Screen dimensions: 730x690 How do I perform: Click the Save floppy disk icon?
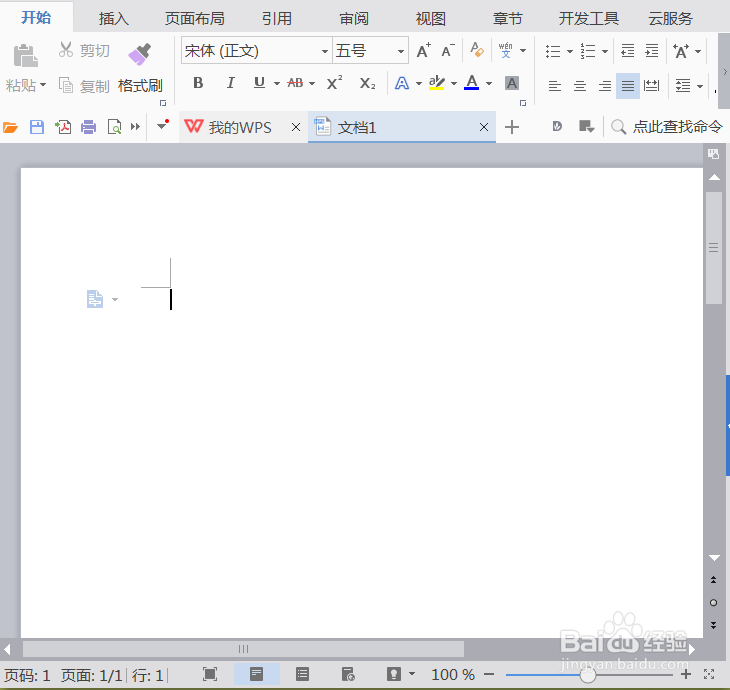(37, 127)
